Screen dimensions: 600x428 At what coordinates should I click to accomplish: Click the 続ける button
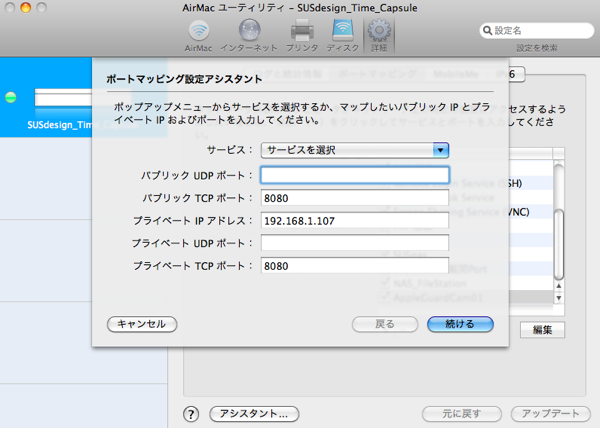pyautogui.click(x=460, y=324)
